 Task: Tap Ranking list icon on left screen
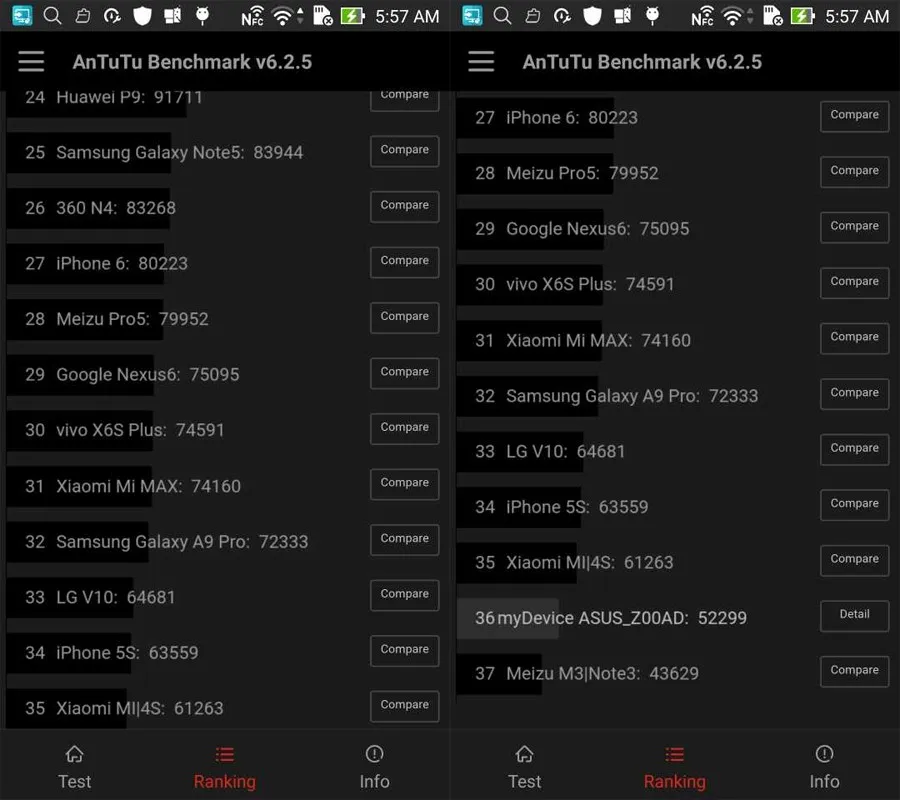point(224,754)
